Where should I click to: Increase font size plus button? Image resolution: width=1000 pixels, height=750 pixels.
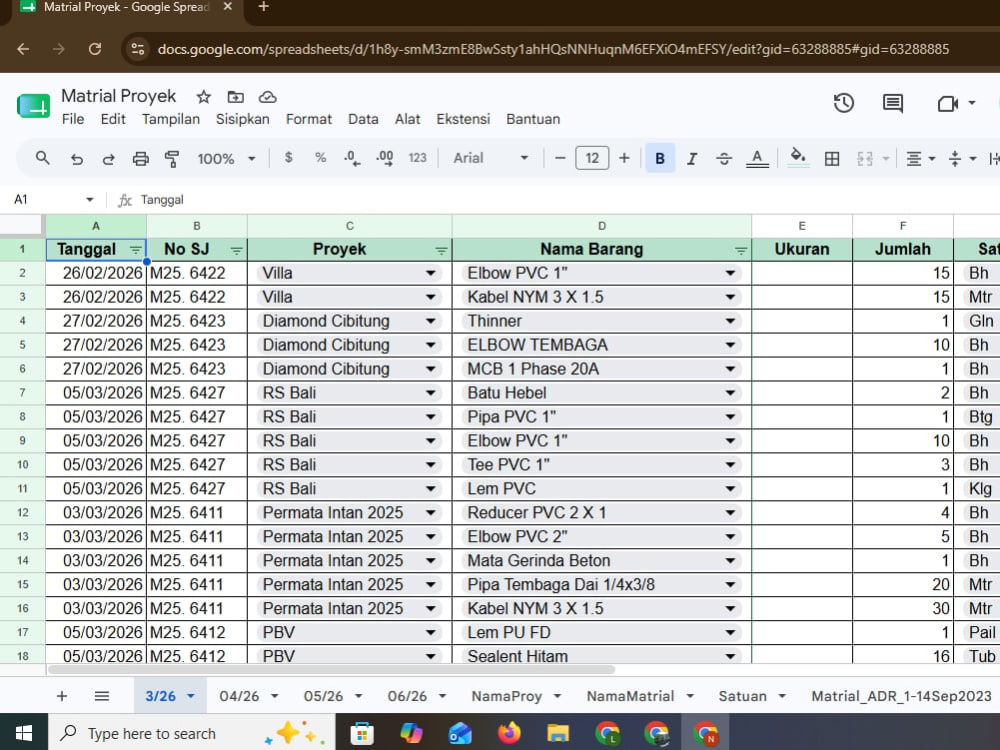click(x=624, y=158)
